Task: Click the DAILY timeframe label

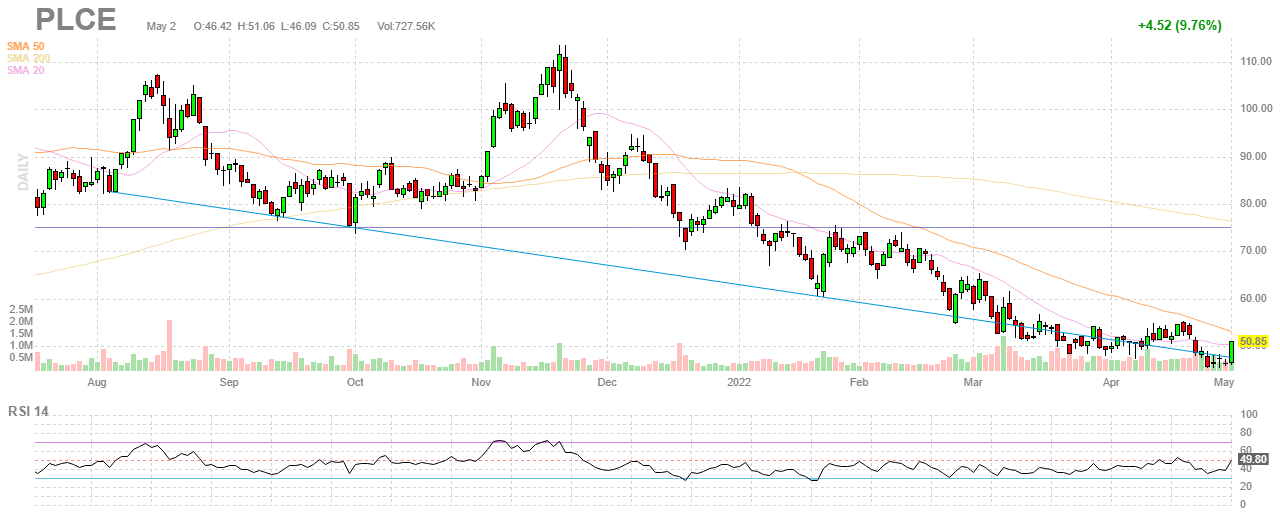Action: click(x=22, y=171)
